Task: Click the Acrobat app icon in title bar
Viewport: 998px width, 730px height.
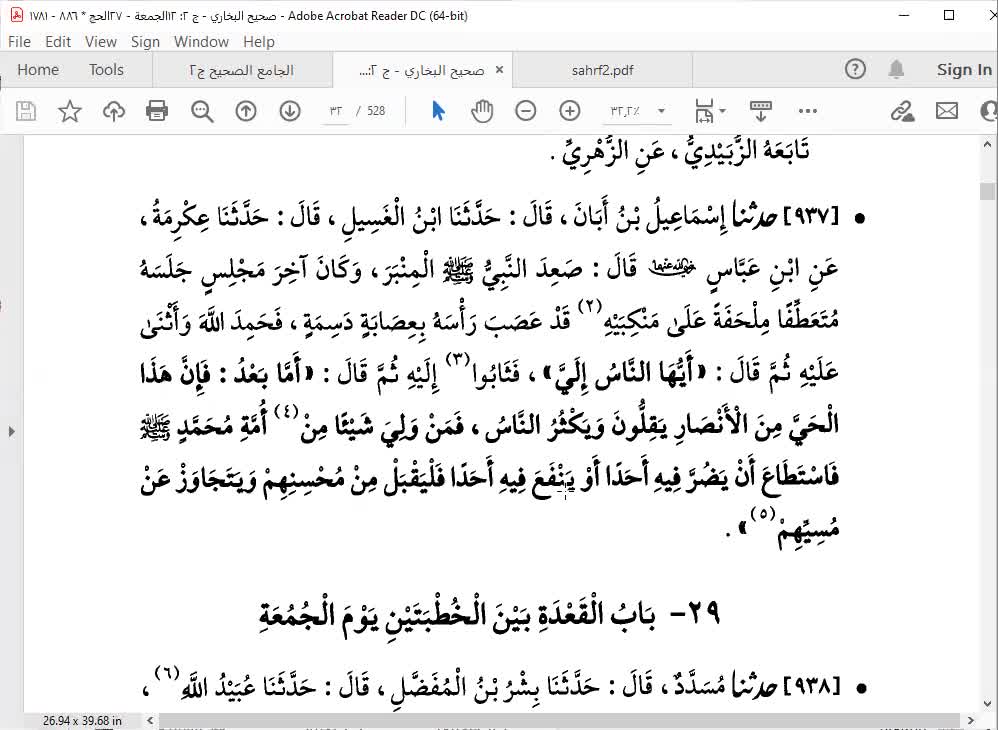Action: point(17,15)
